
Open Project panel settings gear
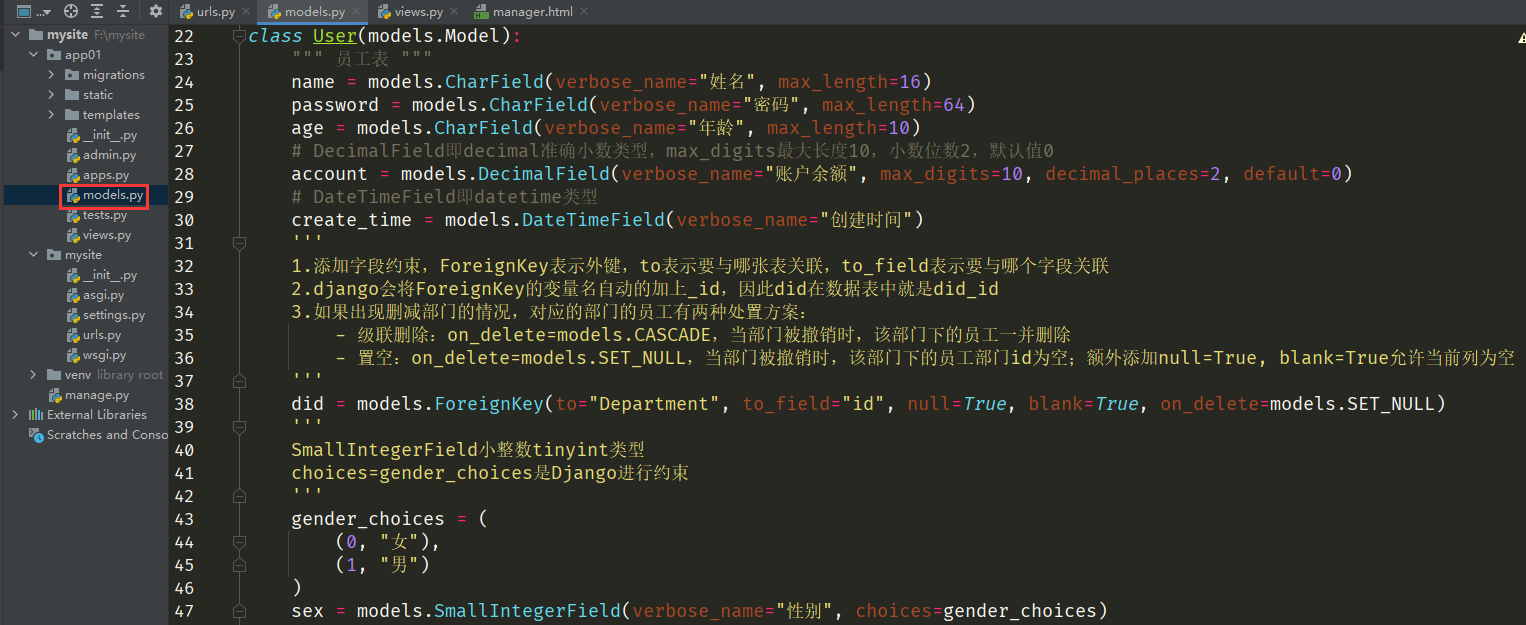[x=155, y=12]
